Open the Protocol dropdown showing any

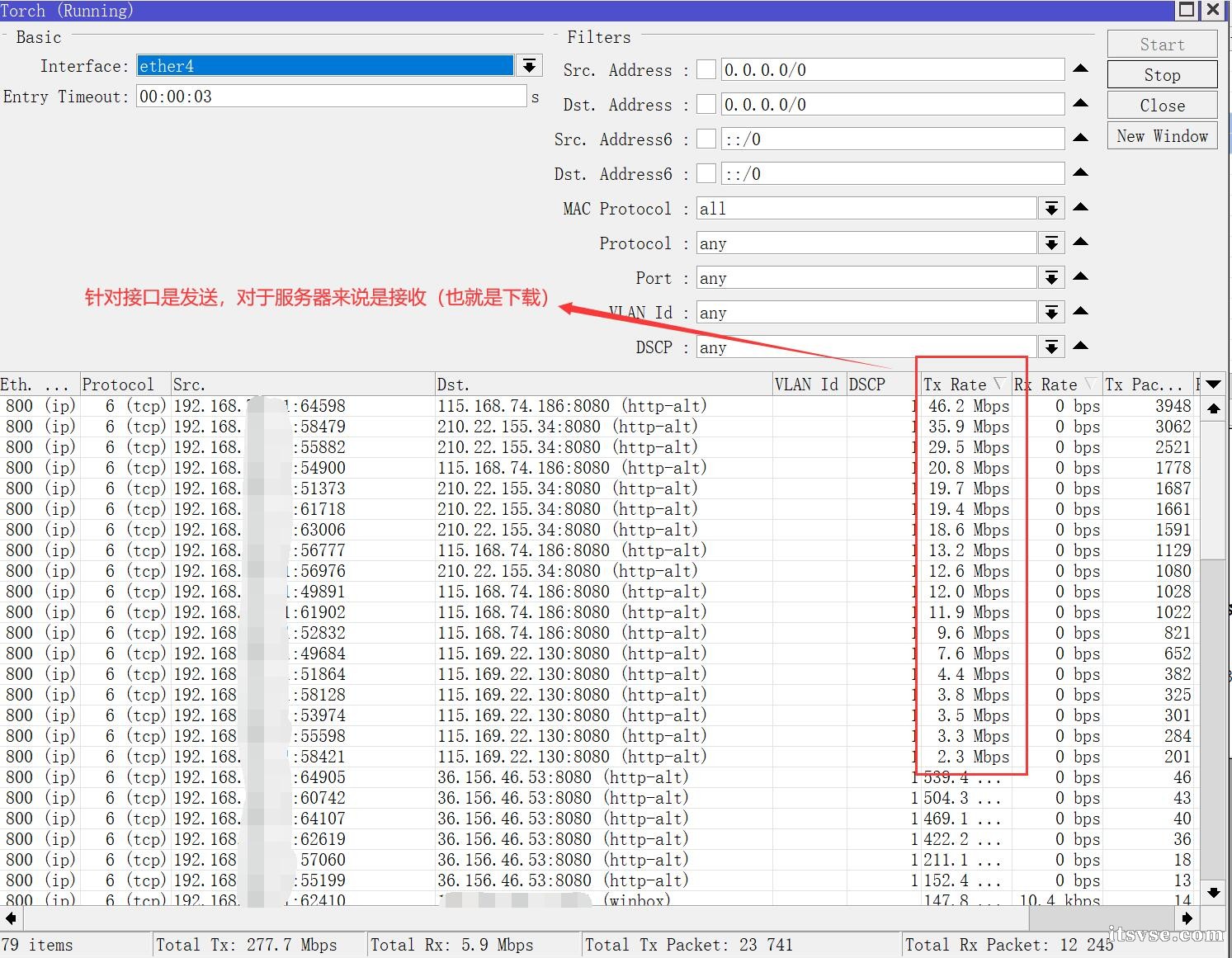(1050, 243)
